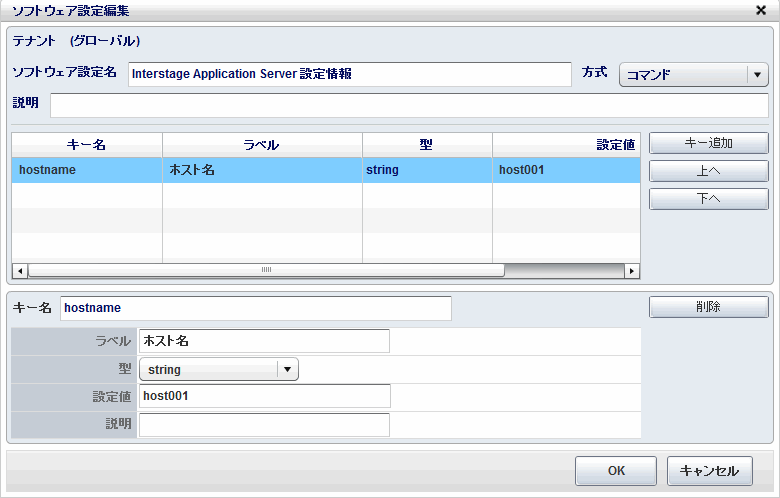
Task: Click the キー追加 button
Action: [x=708, y=143]
